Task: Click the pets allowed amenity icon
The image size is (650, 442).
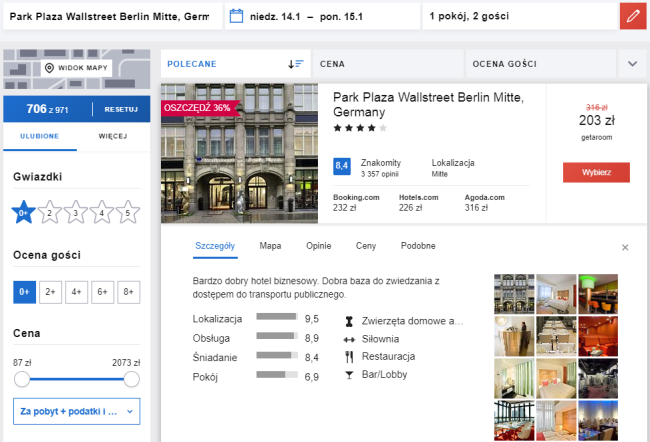Action: point(348,321)
